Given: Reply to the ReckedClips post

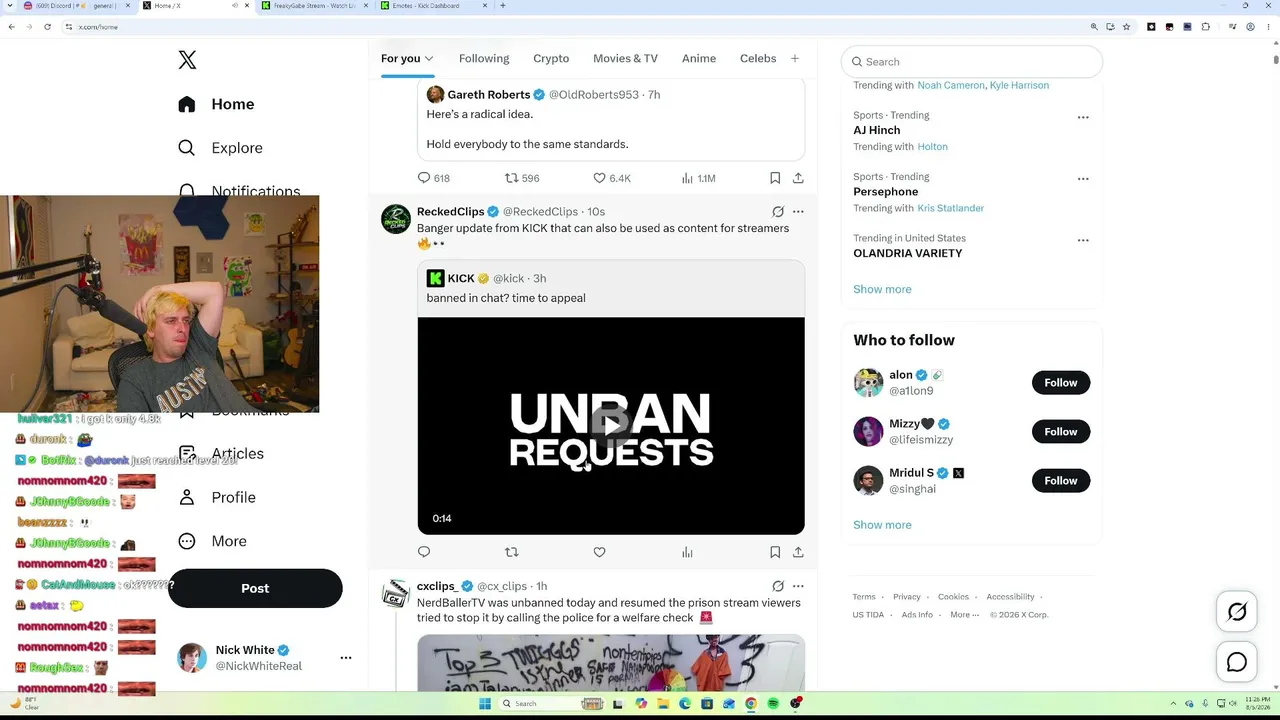Looking at the screenshot, I should click(x=424, y=552).
